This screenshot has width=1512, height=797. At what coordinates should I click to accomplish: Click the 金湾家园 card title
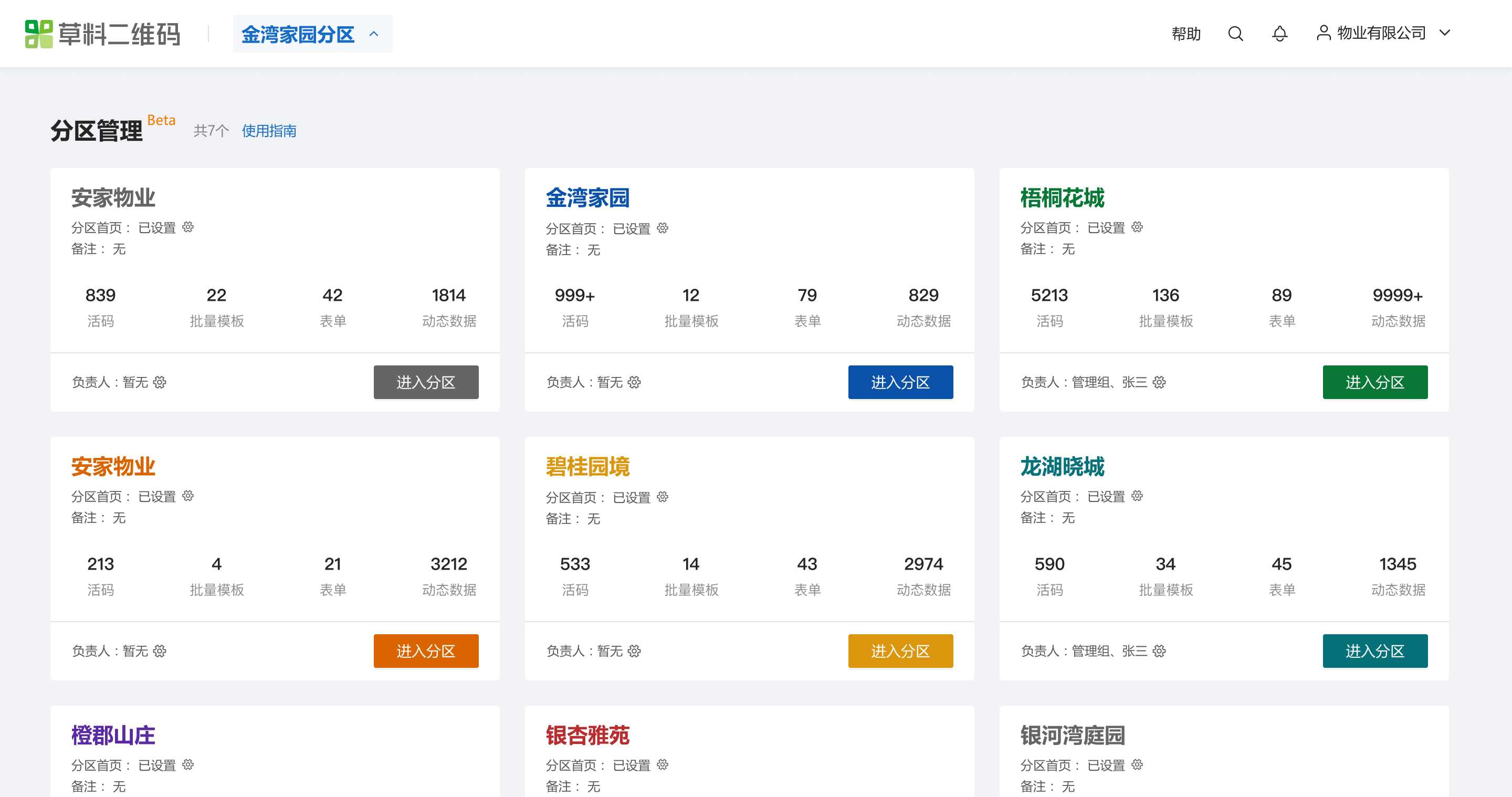(x=587, y=198)
